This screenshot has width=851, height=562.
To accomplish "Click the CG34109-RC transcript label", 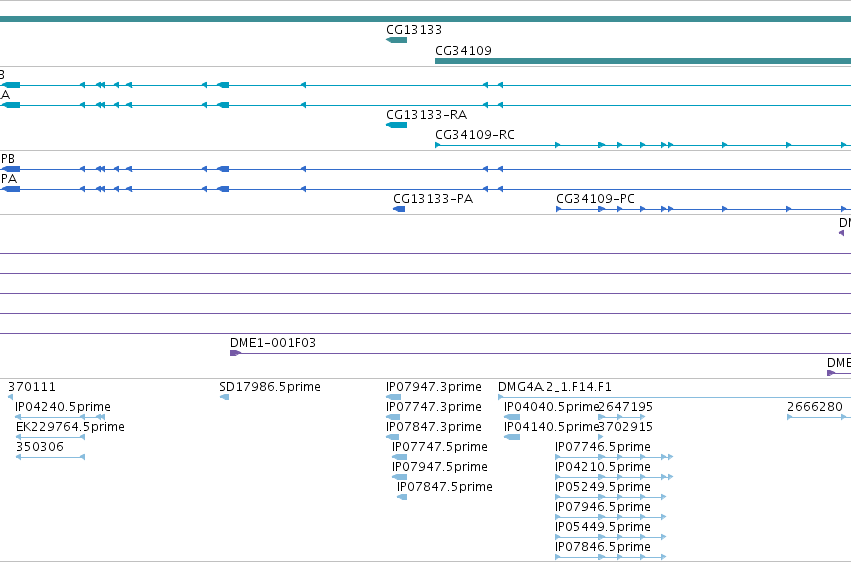I will (474, 135).
